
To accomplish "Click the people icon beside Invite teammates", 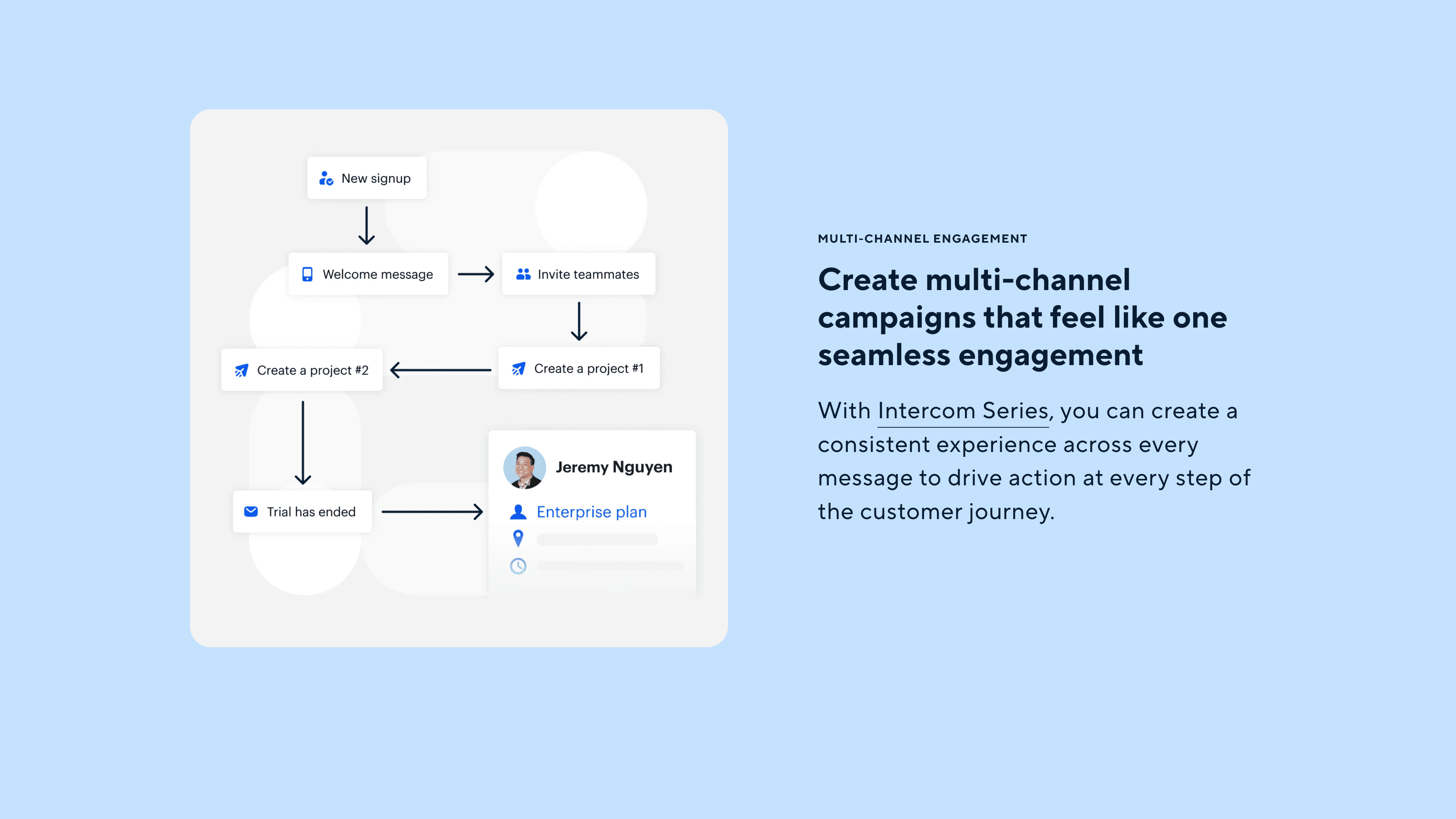I will point(523,274).
